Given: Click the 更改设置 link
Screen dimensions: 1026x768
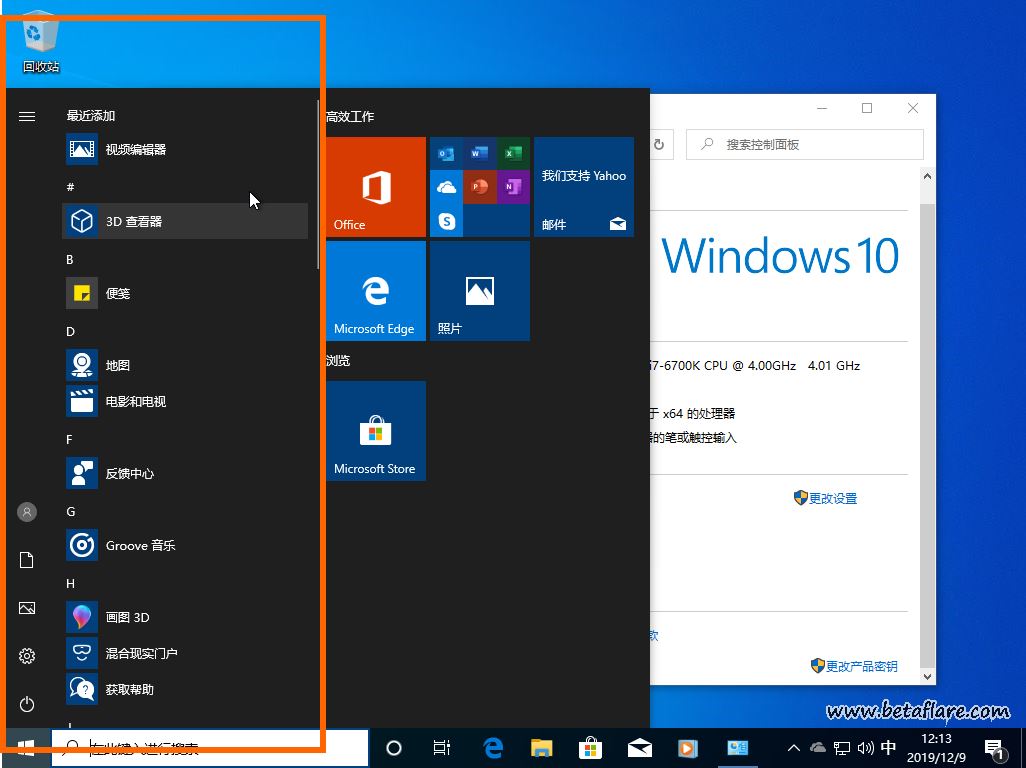Looking at the screenshot, I should coord(832,498).
